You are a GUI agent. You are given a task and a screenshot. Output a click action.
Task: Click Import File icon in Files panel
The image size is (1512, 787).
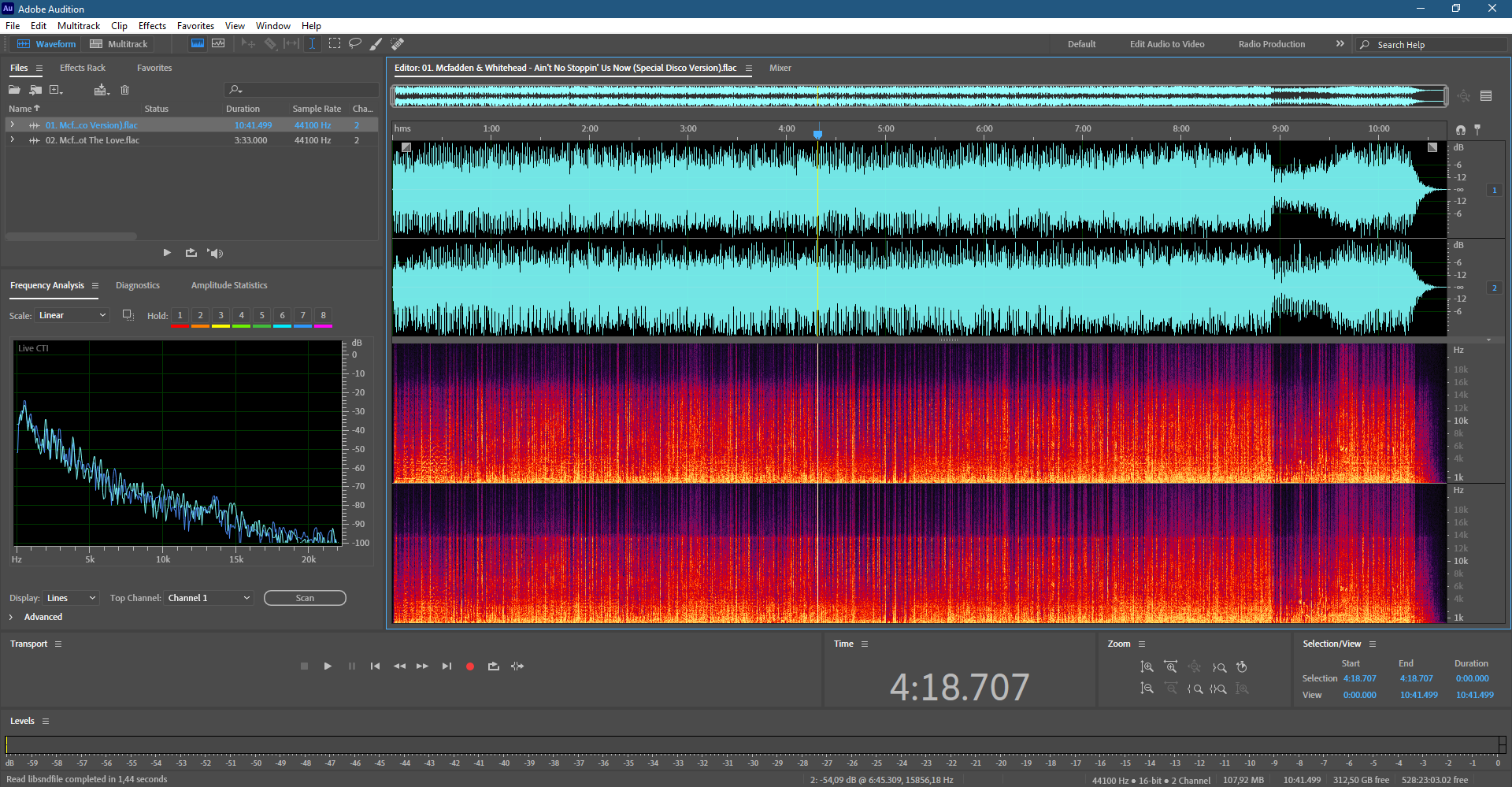click(35, 90)
